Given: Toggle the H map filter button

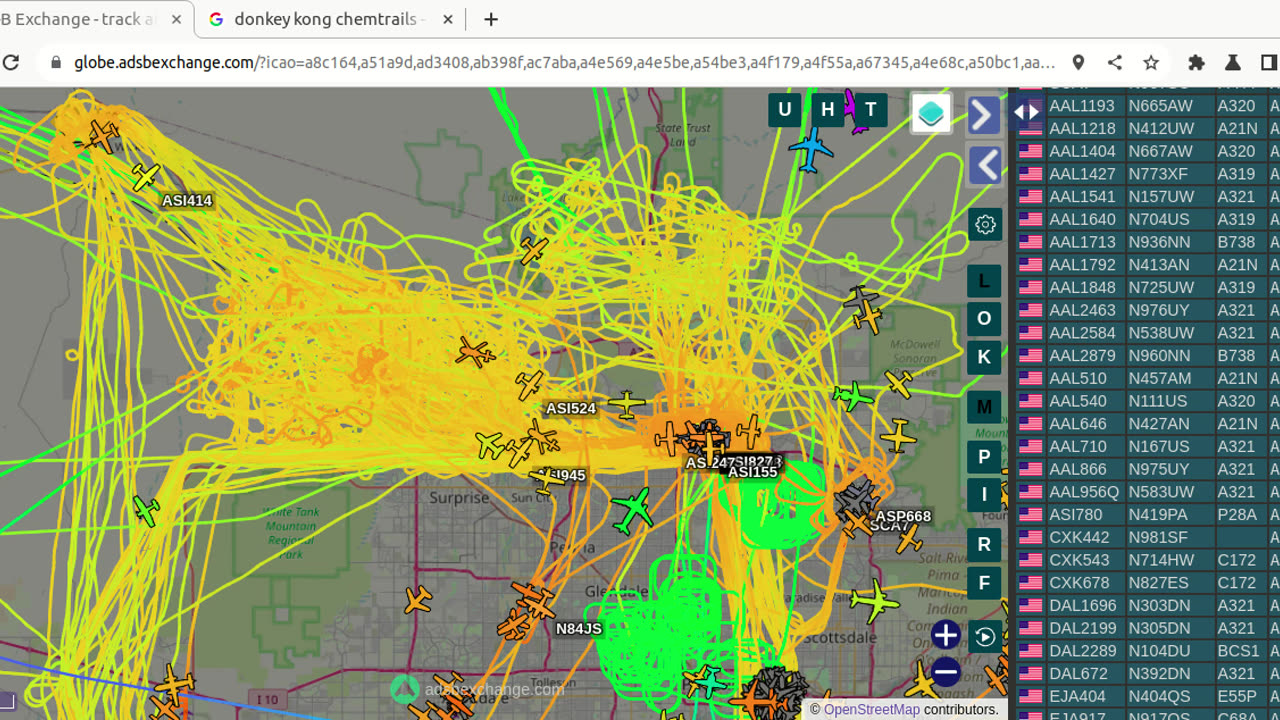Looking at the screenshot, I should click(x=828, y=110).
